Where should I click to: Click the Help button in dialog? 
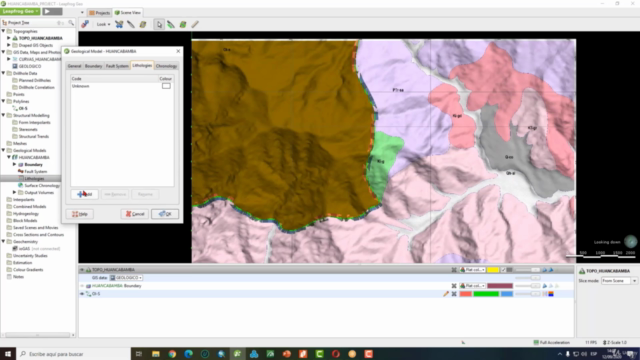coord(80,214)
